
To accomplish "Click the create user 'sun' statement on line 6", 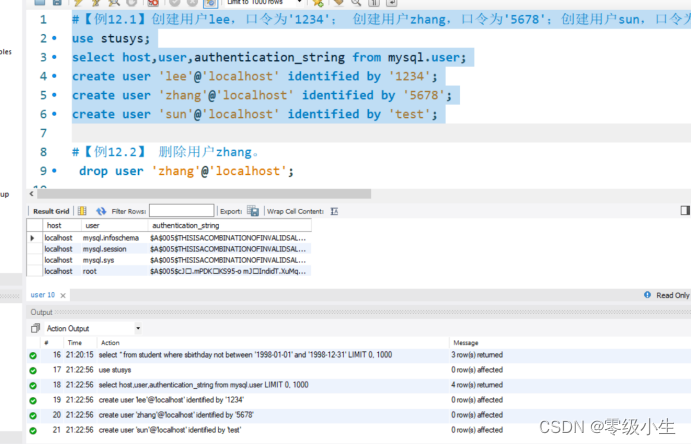I will click(255, 115).
